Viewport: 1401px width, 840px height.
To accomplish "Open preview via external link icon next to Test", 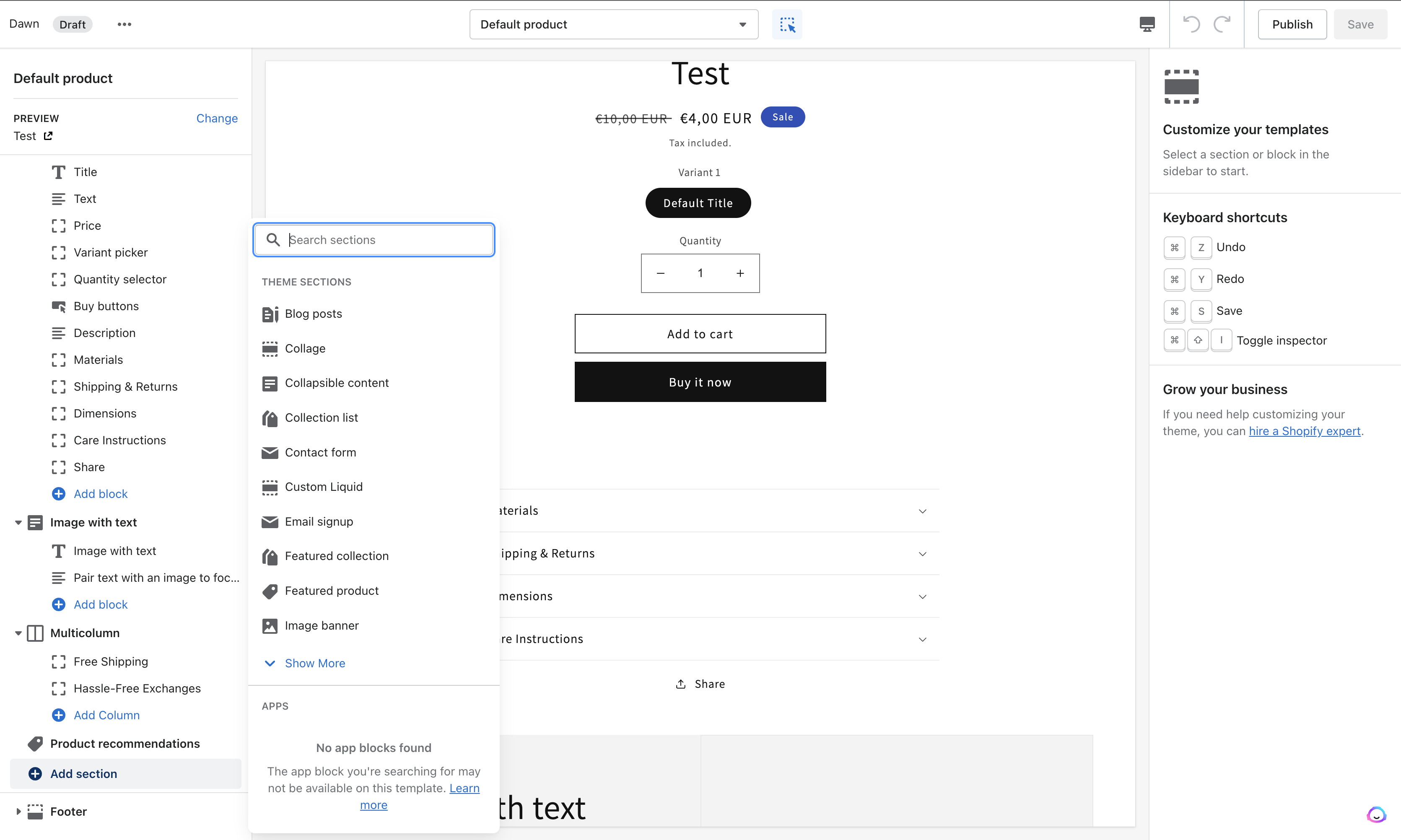I will 47,136.
